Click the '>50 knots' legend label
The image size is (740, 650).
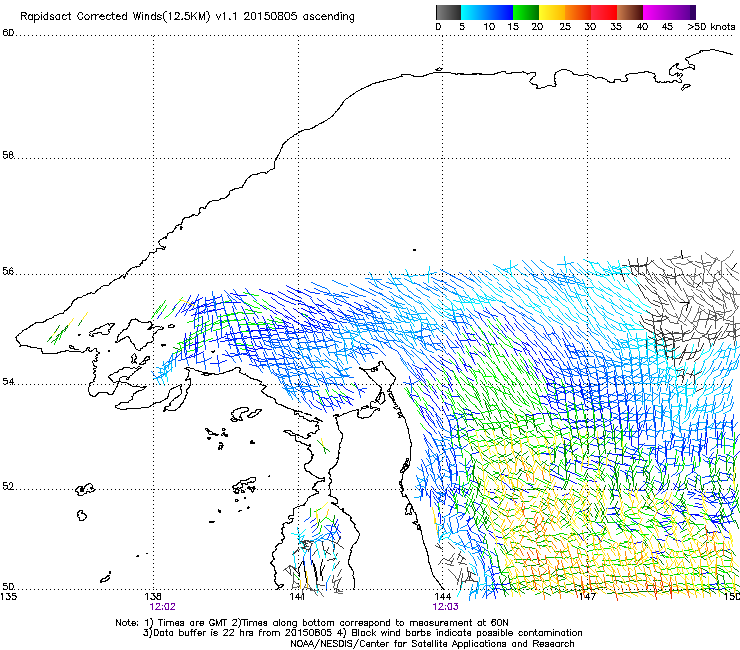711,26
